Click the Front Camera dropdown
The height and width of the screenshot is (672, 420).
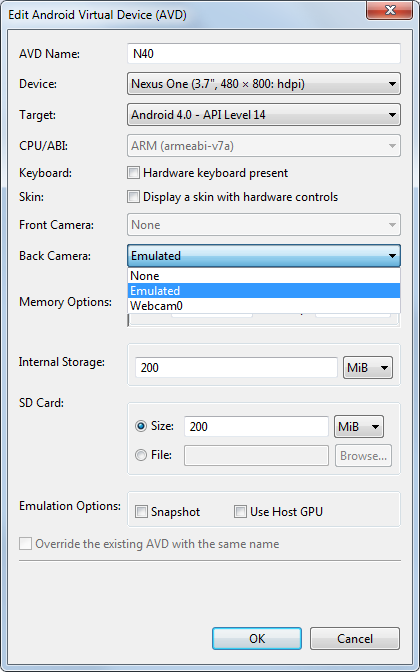click(x=264, y=225)
